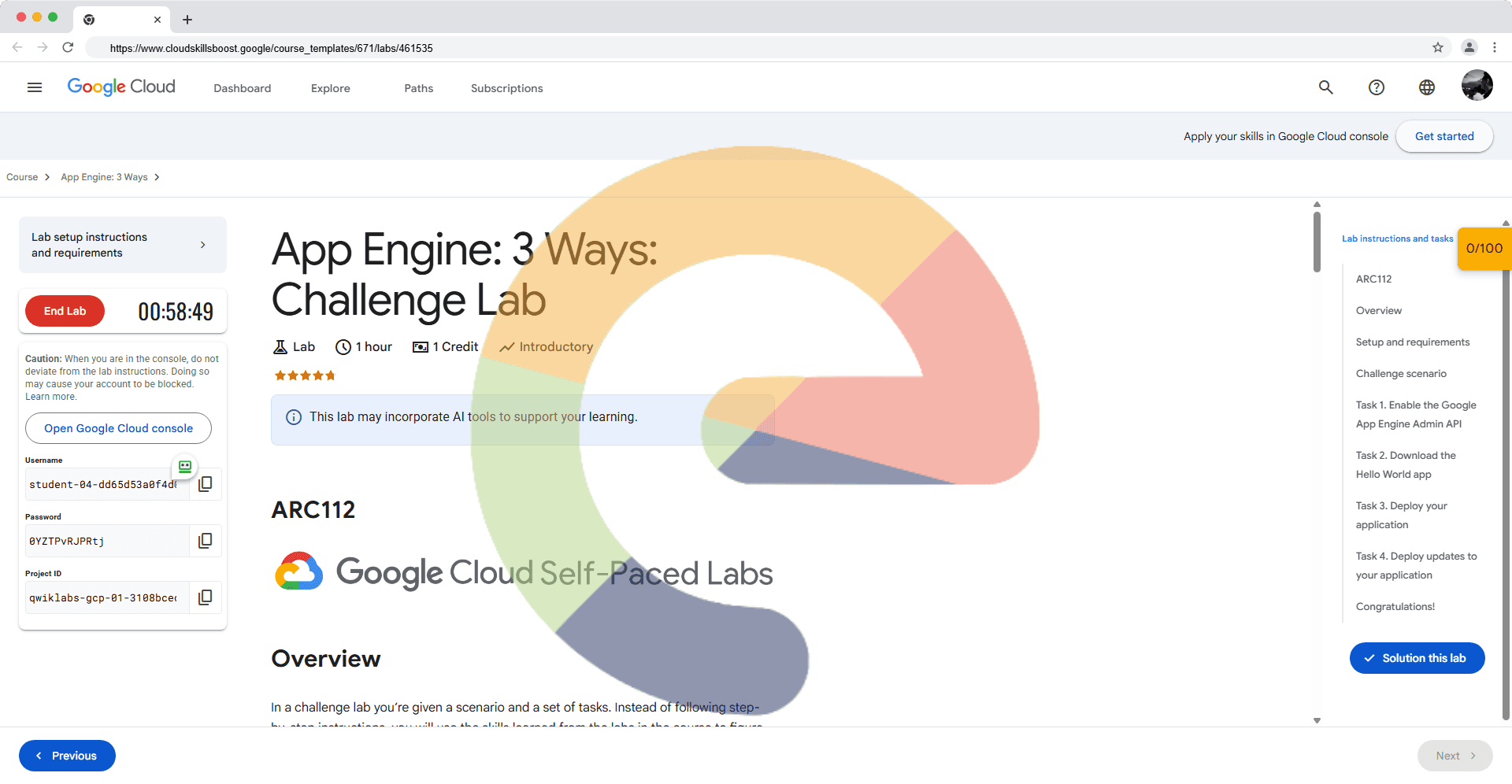Click the 0/100 score progress badge
Screen dimensions: 1512x784
tap(1484, 249)
